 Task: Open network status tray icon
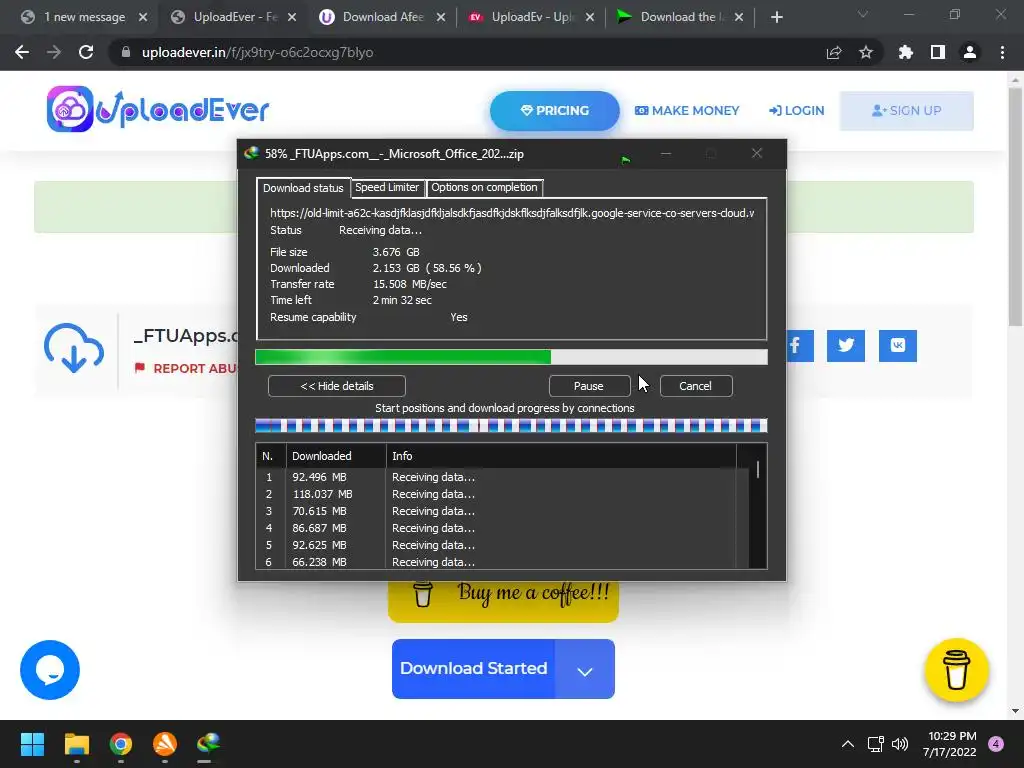875,744
